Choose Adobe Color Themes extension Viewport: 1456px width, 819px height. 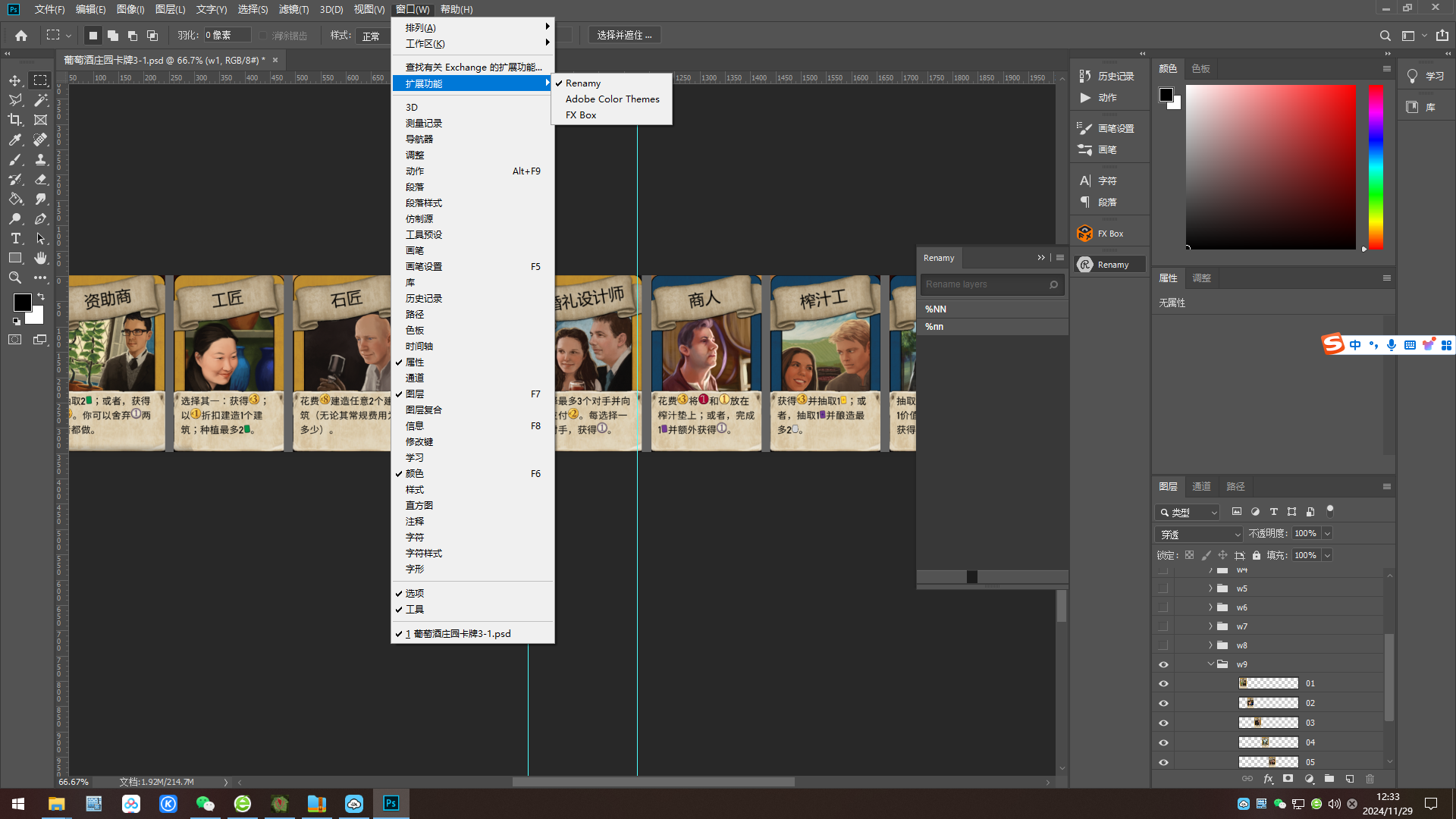pyautogui.click(x=612, y=99)
